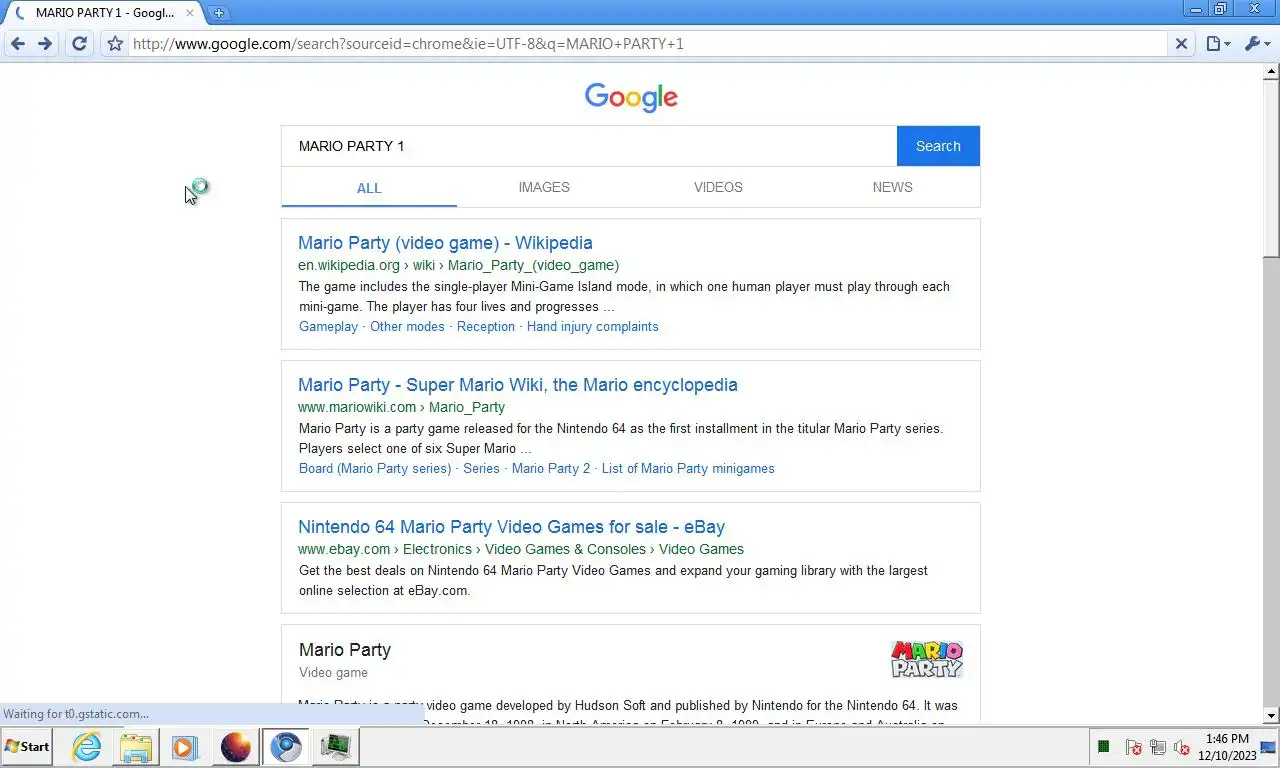Click the Show desktop tray icon
This screenshot has width=1280, height=768.
point(1268,747)
